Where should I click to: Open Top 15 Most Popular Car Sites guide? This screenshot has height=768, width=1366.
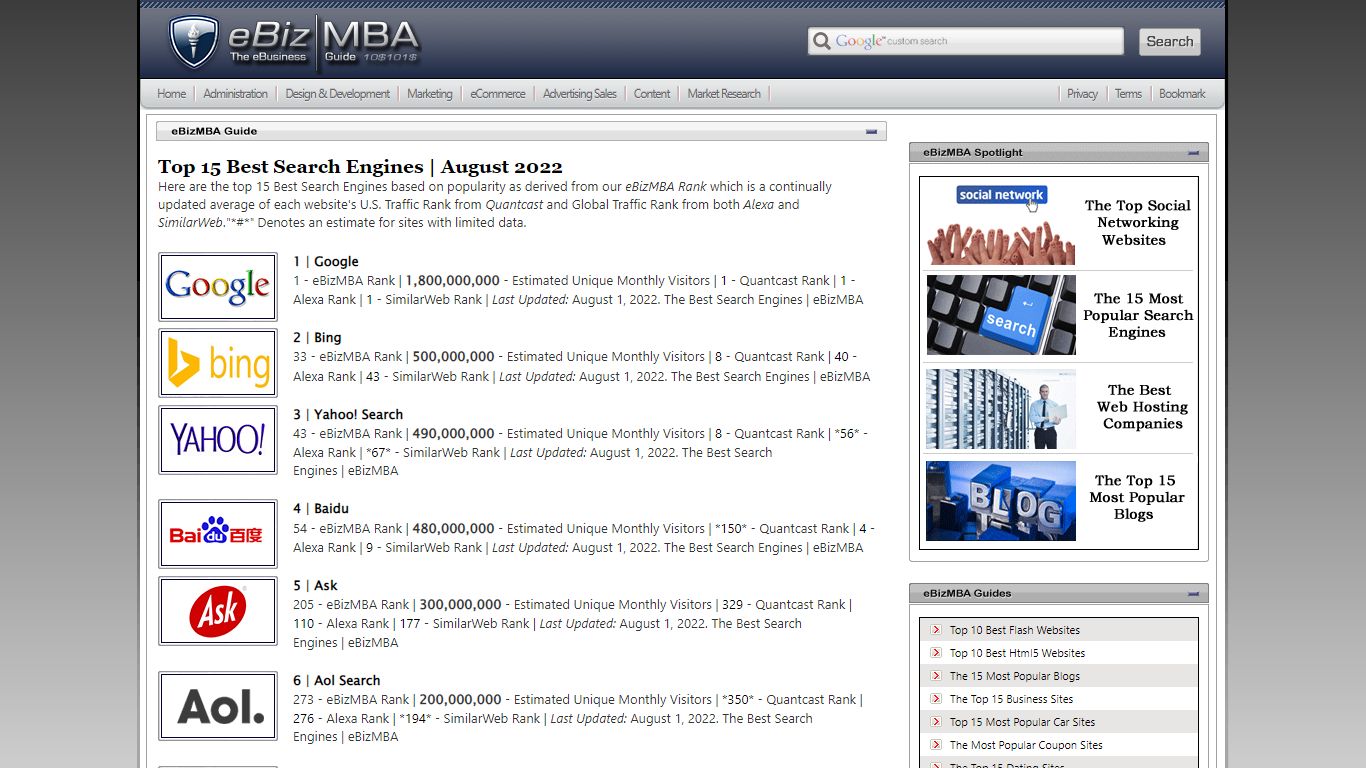[x=1022, y=722]
